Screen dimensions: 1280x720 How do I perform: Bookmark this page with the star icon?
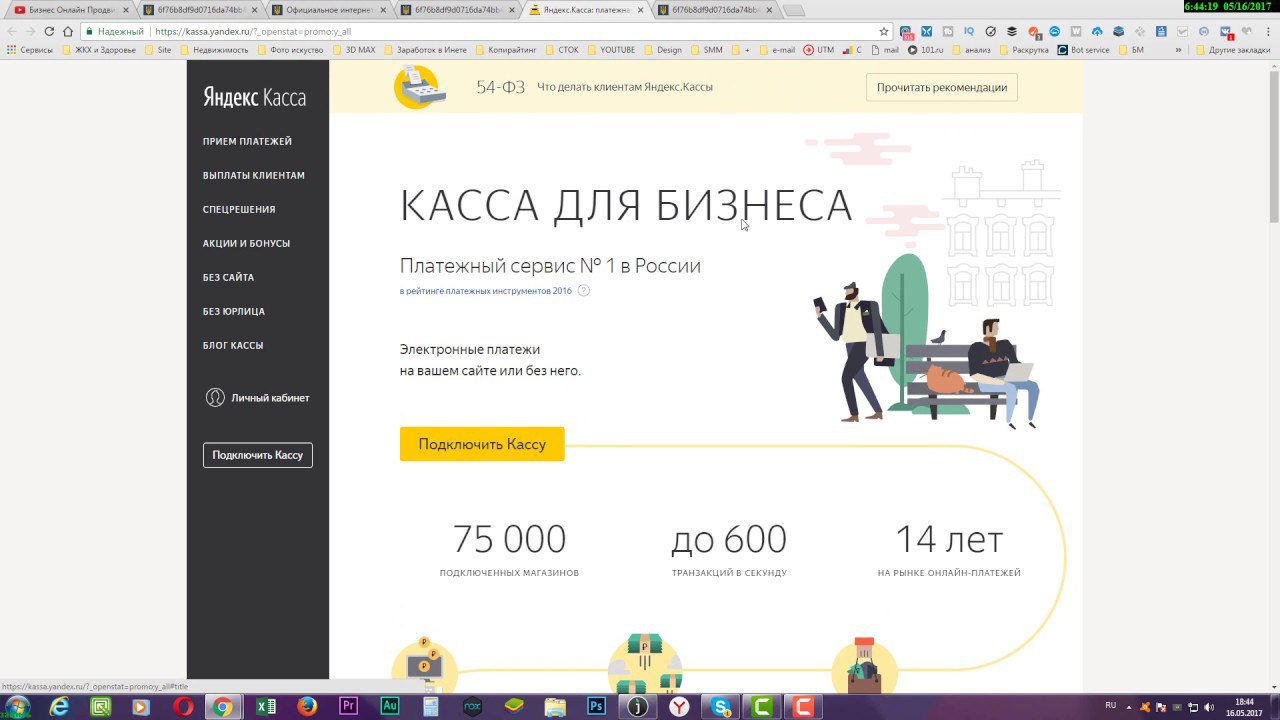coord(883,31)
